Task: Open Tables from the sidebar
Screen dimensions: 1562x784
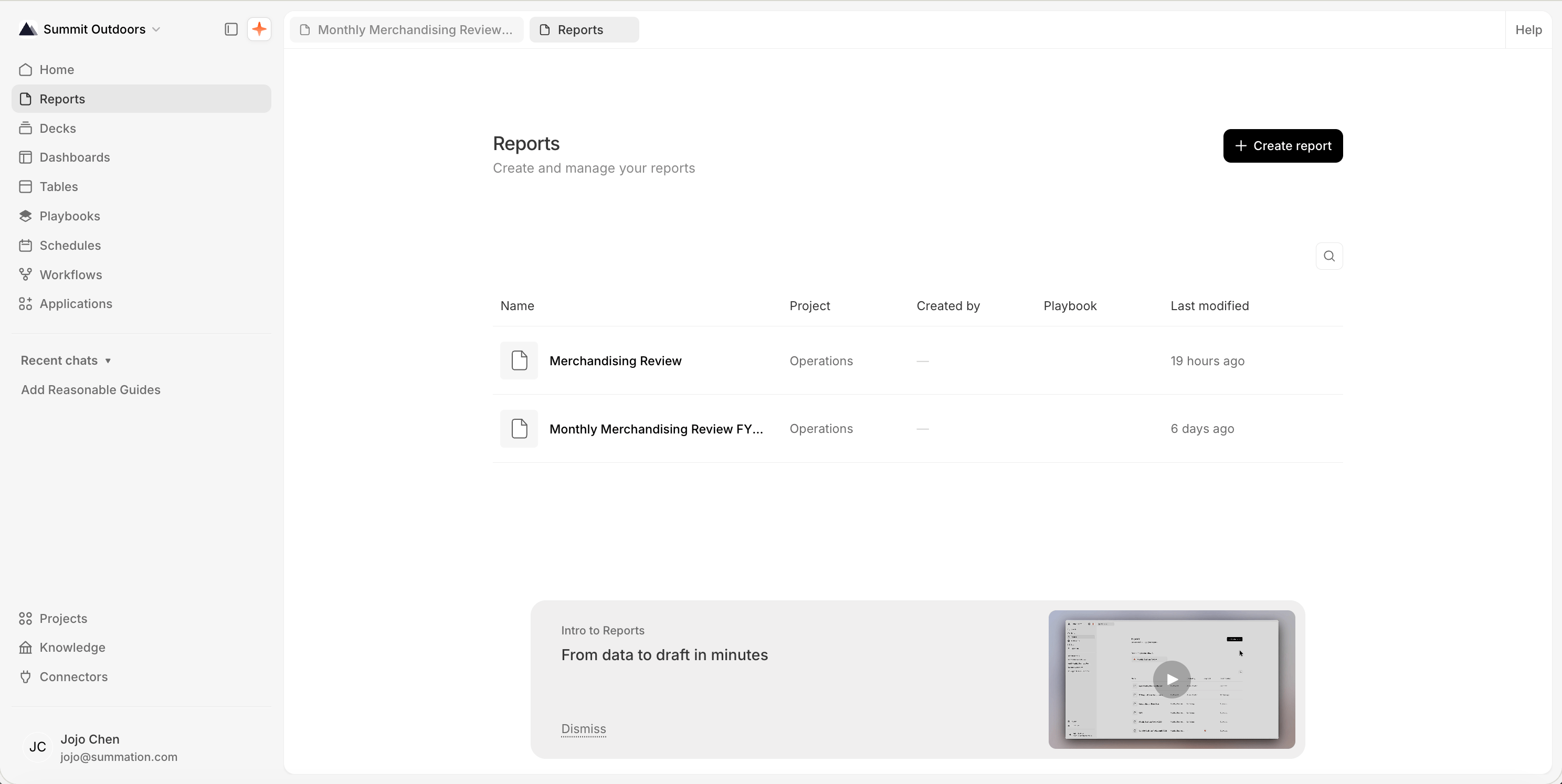Action: (141, 187)
